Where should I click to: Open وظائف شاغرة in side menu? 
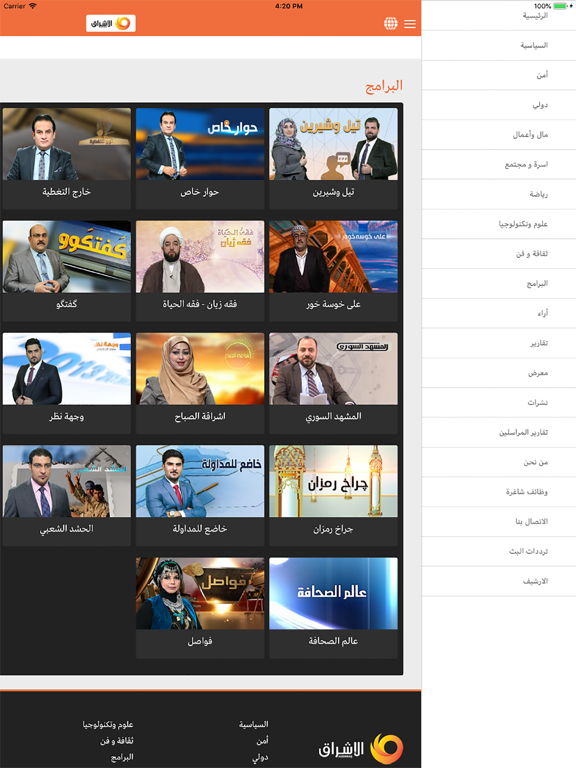pyautogui.click(x=499, y=492)
